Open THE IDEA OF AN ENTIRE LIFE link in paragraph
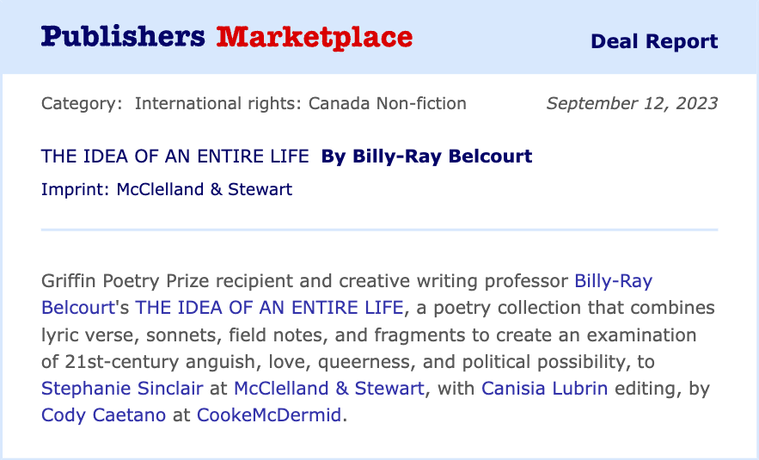759x460 pixels. 269,308
